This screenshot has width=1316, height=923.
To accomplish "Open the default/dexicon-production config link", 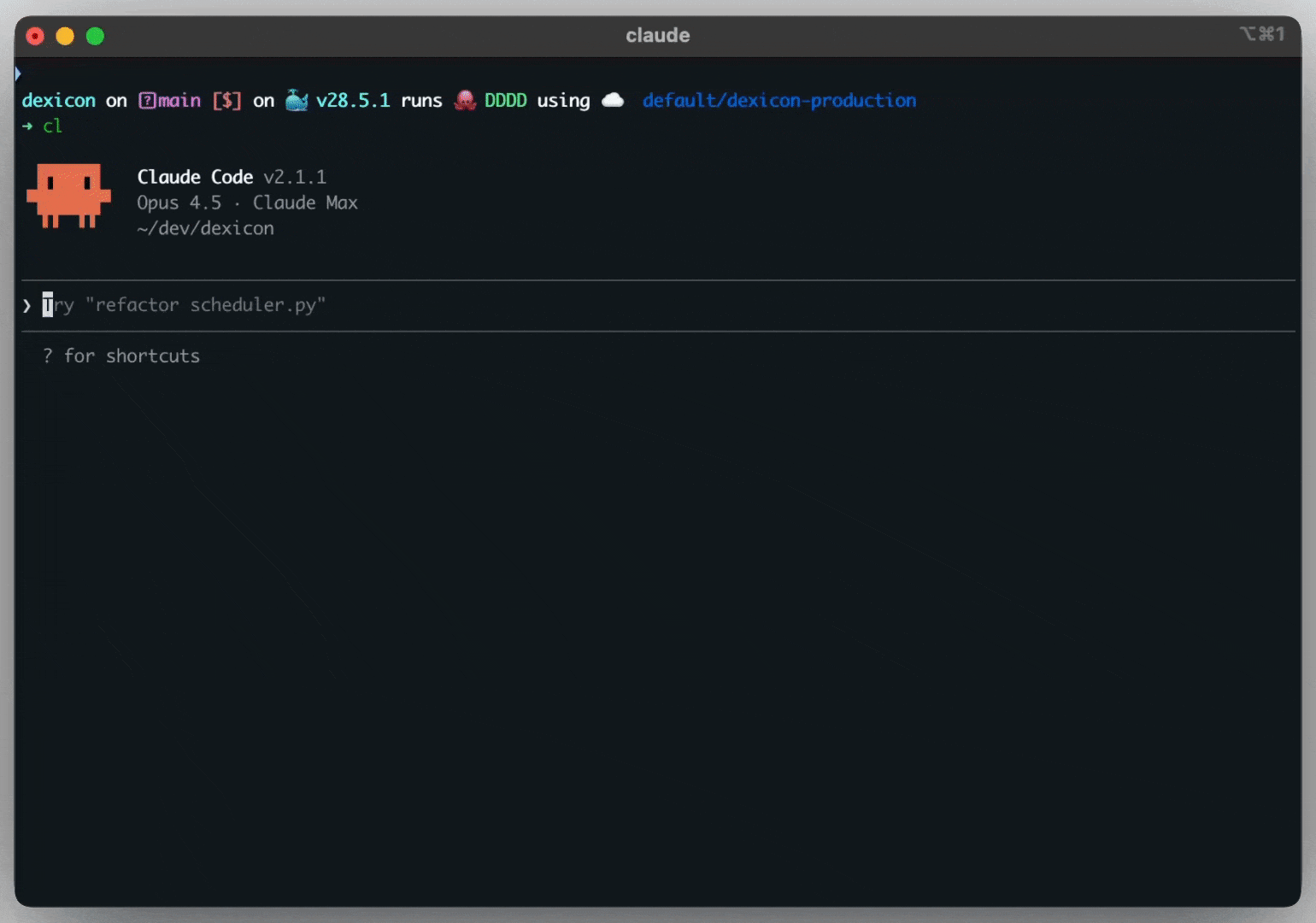I will tap(778, 100).
